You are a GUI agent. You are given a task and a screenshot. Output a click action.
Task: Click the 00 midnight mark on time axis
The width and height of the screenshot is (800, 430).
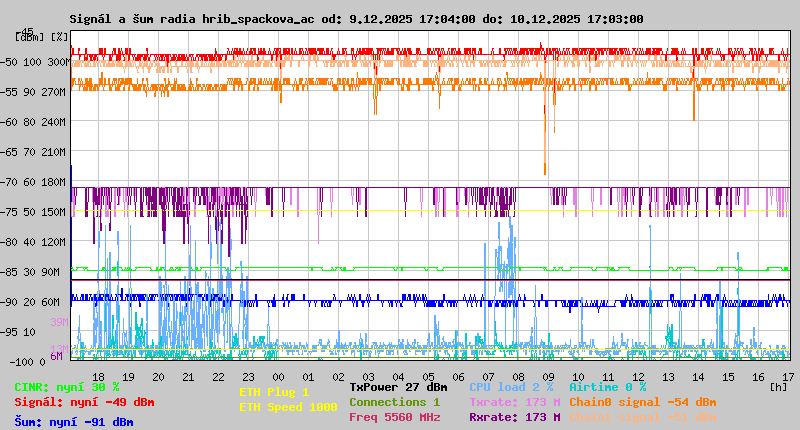(278, 376)
